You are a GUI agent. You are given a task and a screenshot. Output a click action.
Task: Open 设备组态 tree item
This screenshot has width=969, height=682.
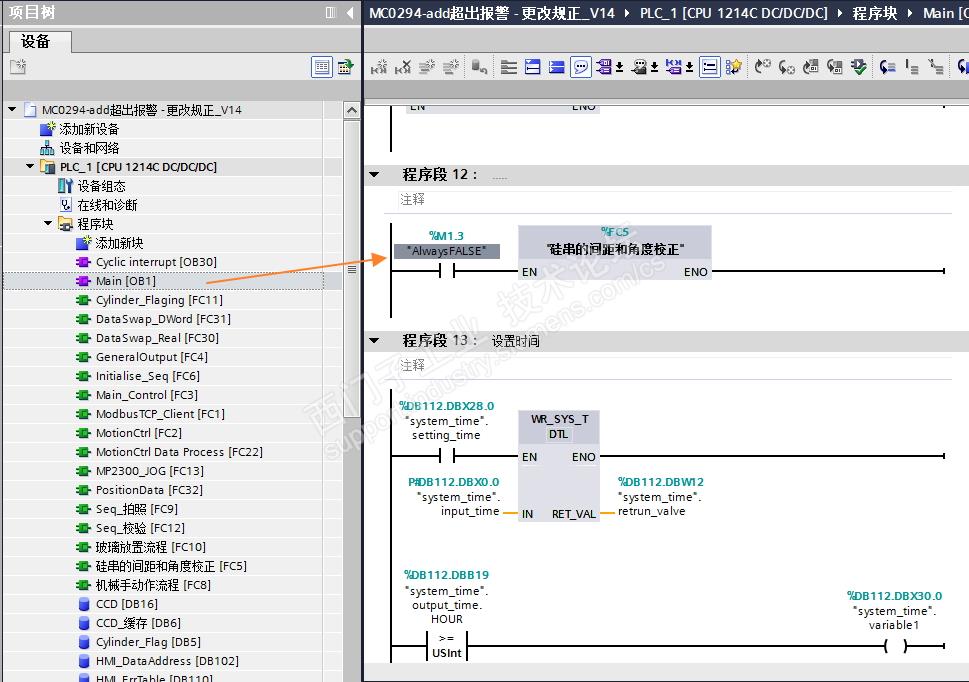tap(101, 185)
